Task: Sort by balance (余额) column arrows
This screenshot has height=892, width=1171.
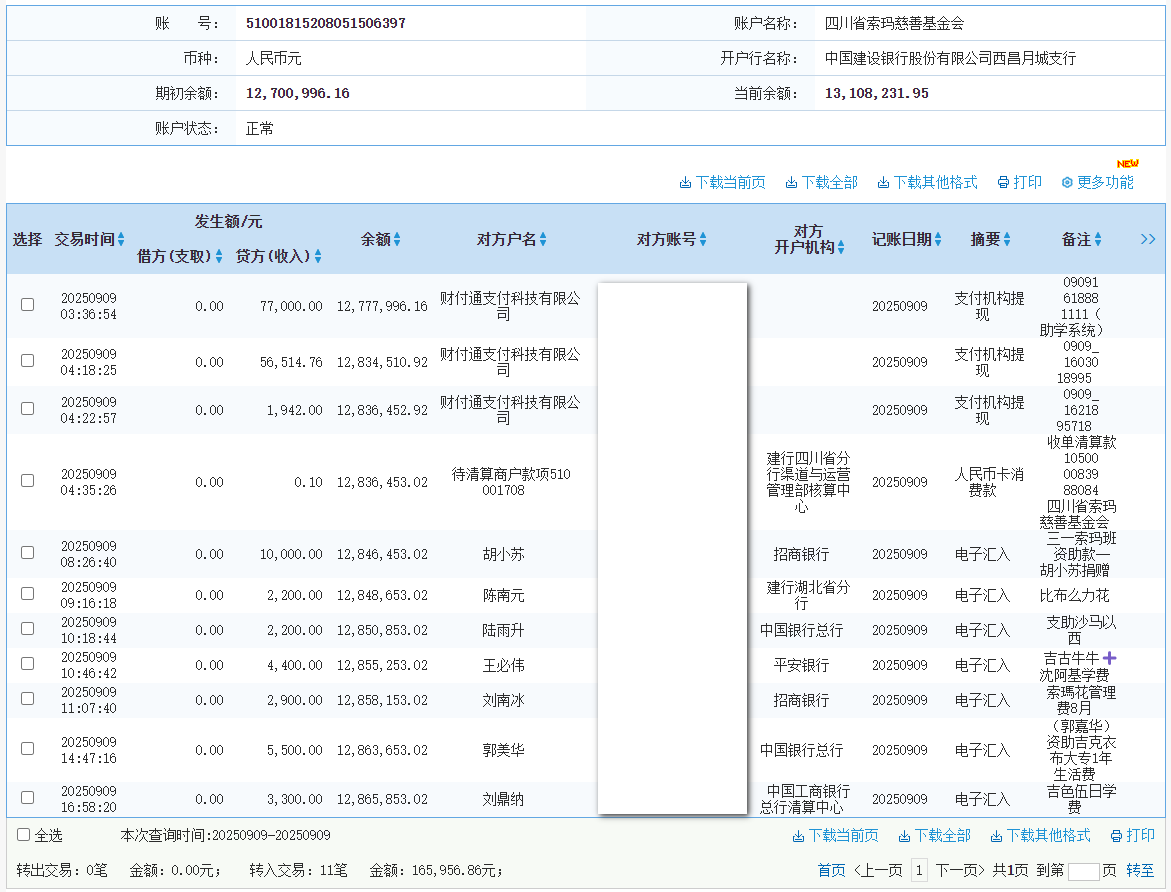Action: pos(397,240)
